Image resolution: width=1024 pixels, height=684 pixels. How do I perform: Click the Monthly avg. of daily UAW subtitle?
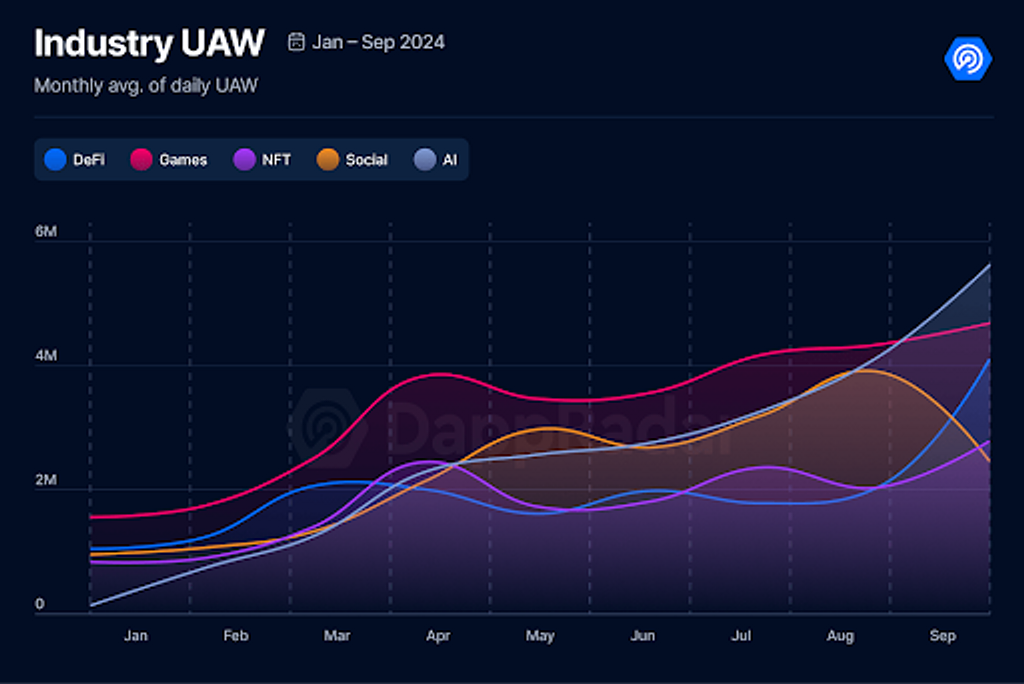click(146, 86)
